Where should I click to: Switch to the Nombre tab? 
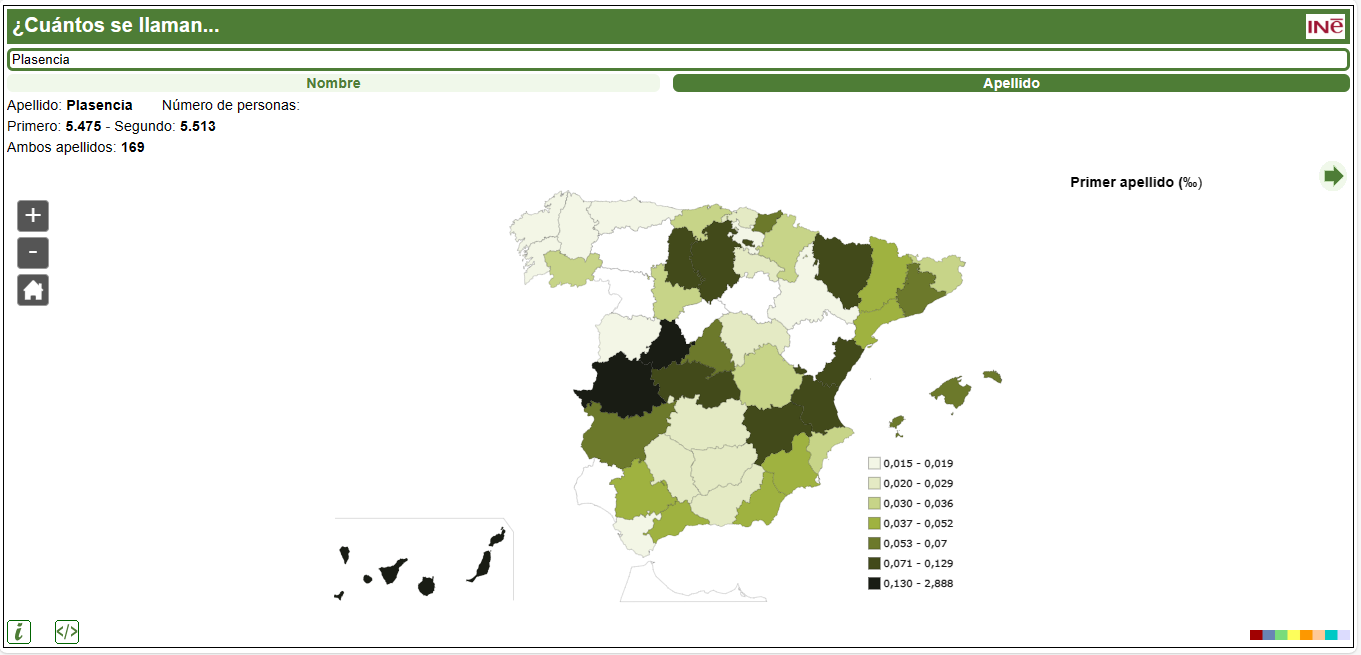click(334, 83)
